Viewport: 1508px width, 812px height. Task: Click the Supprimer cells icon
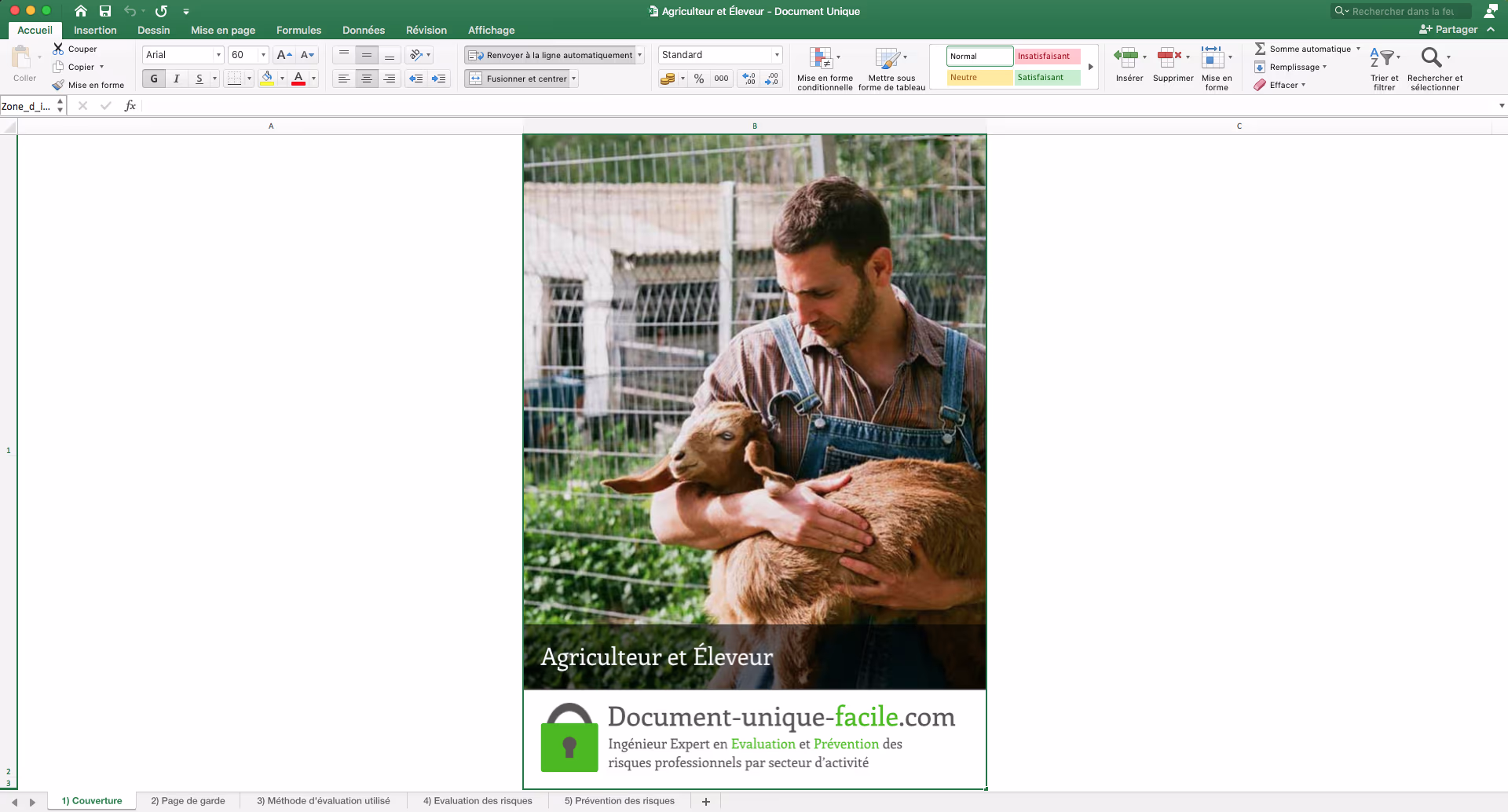point(1169,57)
